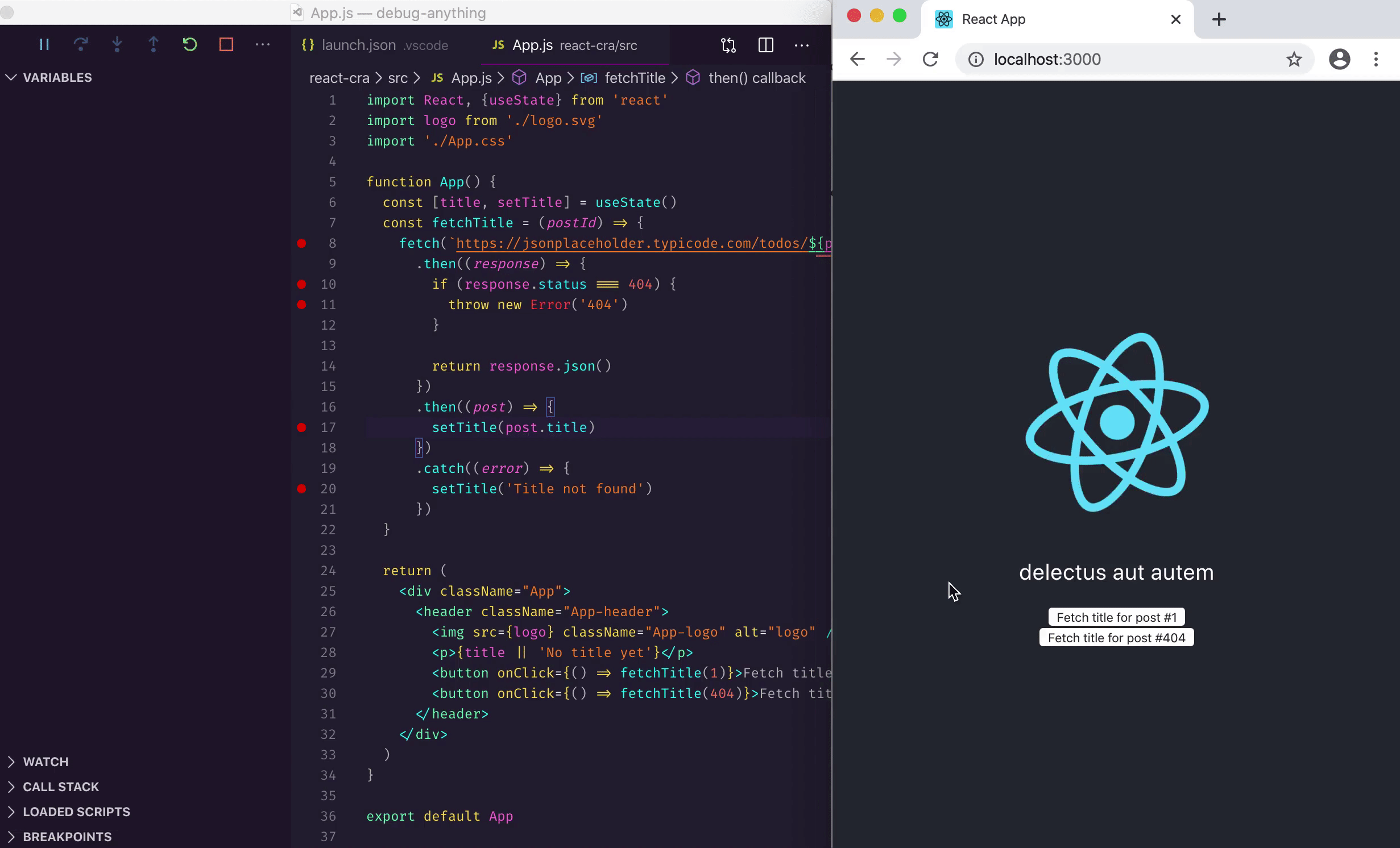
Task: Select the React App browser tab
Action: (993, 19)
